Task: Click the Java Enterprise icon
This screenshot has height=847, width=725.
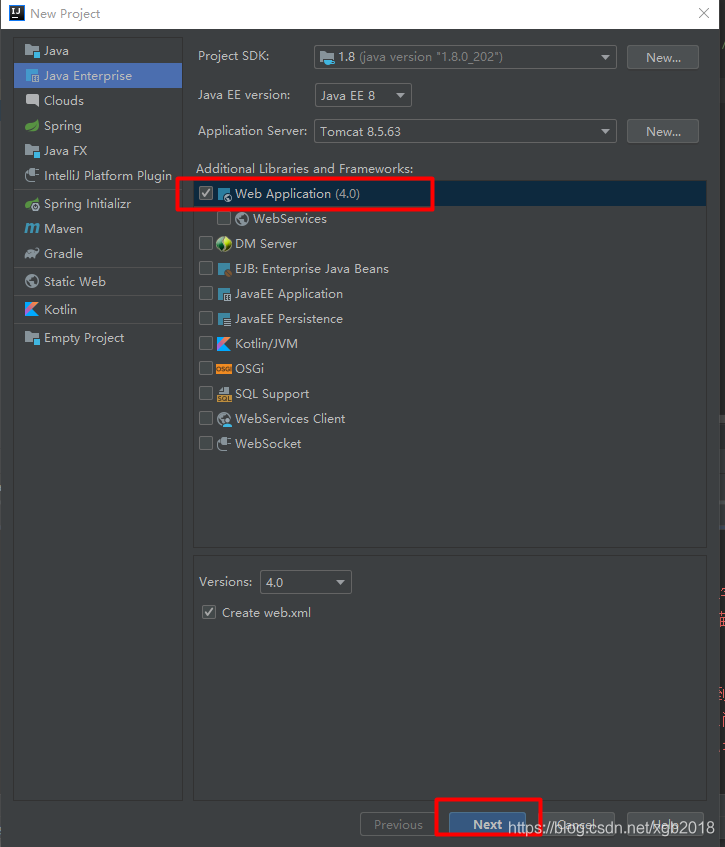Action: pyautogui.click(x=32, y=76)
